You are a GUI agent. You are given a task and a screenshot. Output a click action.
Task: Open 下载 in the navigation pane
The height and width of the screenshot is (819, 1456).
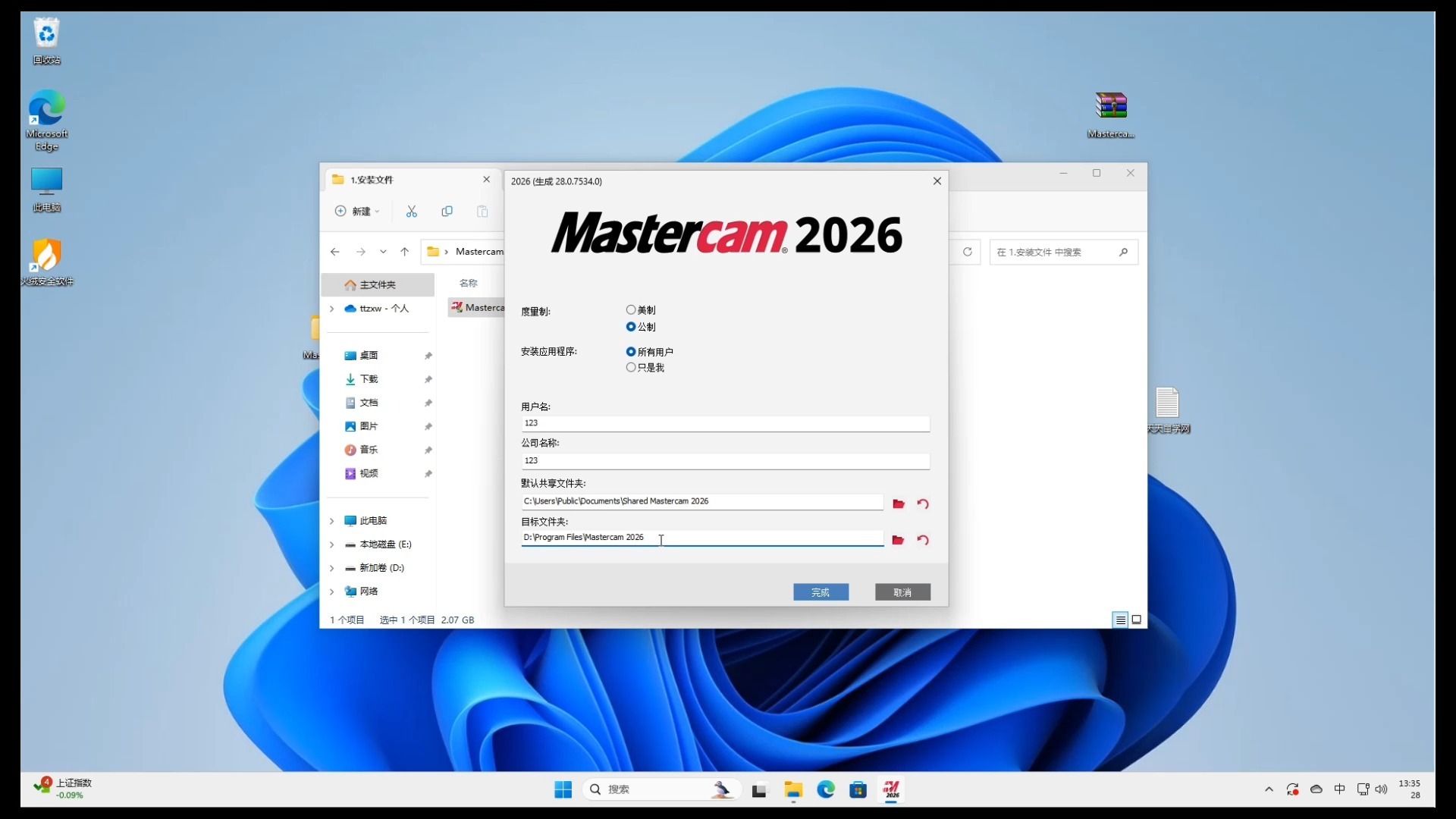click(369, 379)
